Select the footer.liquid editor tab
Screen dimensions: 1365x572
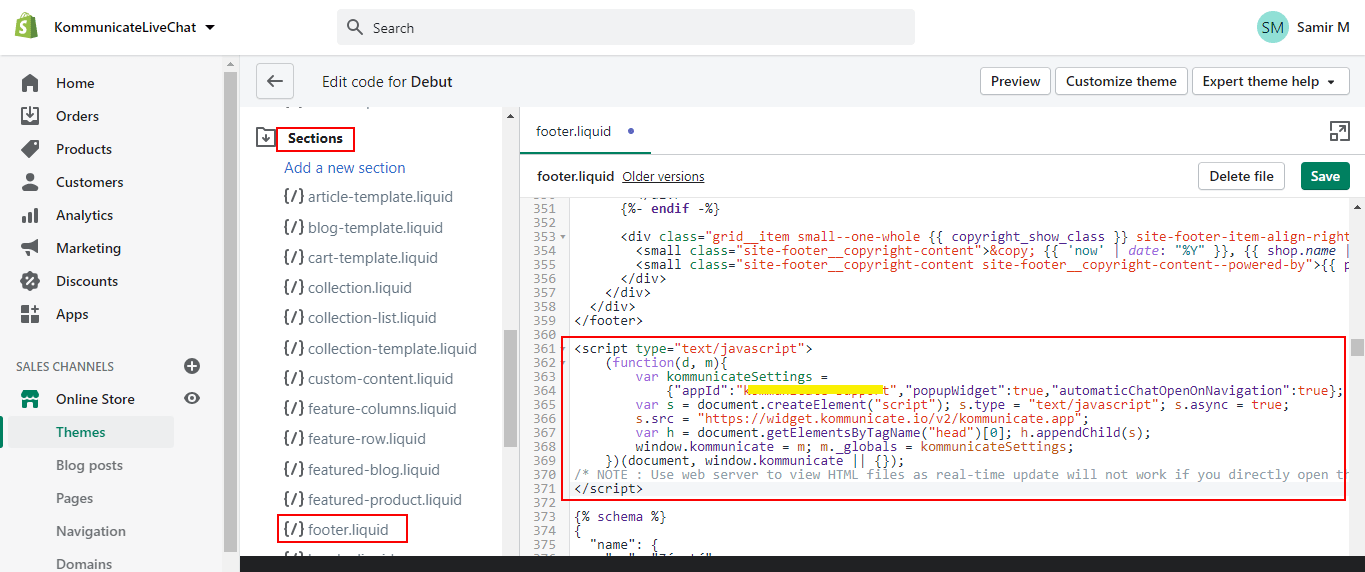point(573,131)
